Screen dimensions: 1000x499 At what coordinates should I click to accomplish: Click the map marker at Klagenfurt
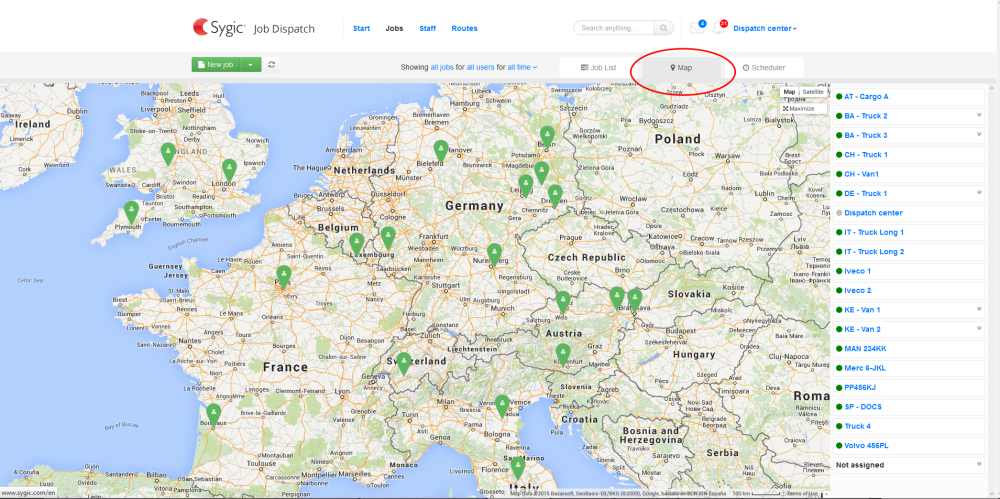tap(562, 354)
